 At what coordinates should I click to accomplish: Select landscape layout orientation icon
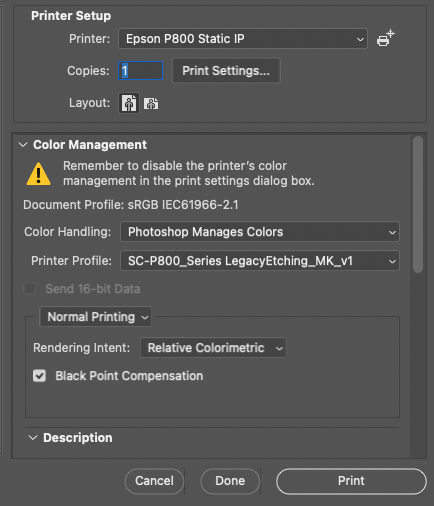click(x=151, y=104)
